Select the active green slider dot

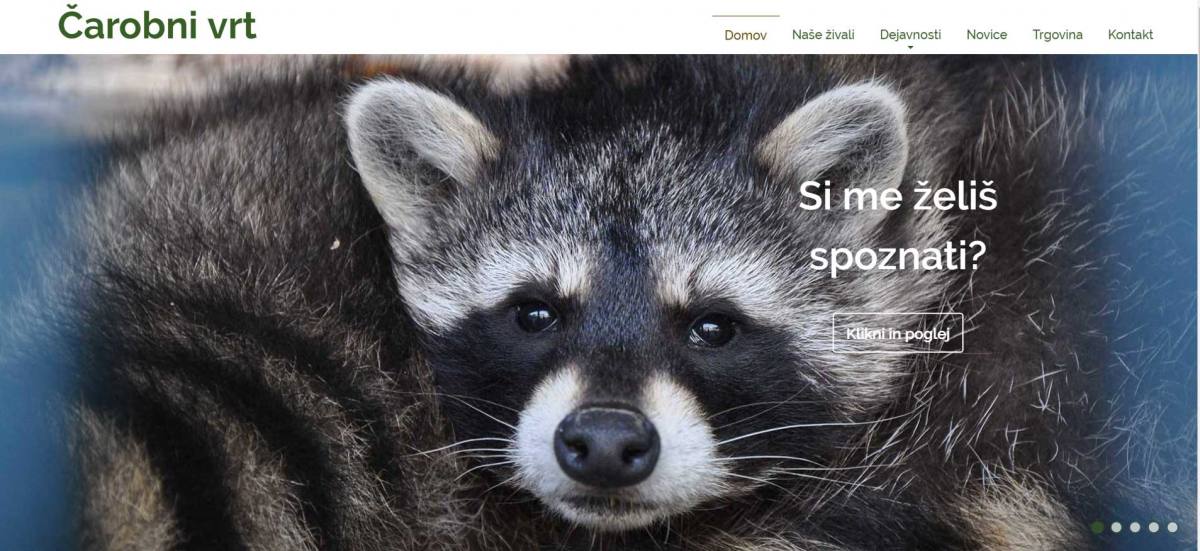coord(1098,527)
